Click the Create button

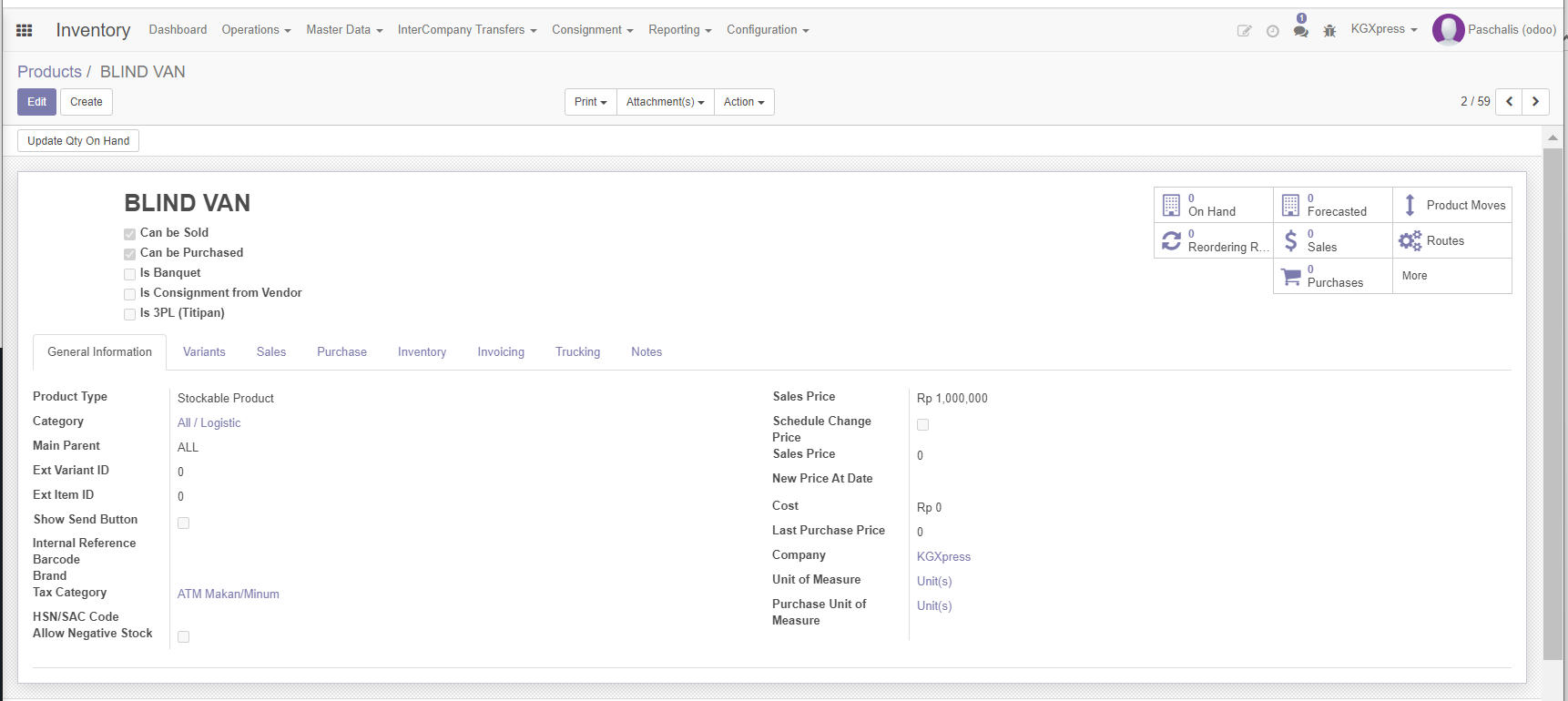tap(87, 102)
